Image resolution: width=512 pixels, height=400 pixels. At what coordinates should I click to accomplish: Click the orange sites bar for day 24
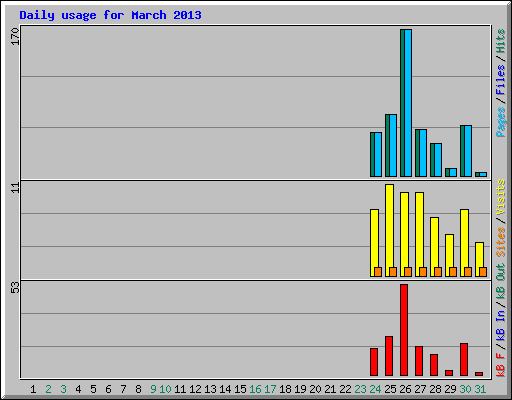coord(378,272)
